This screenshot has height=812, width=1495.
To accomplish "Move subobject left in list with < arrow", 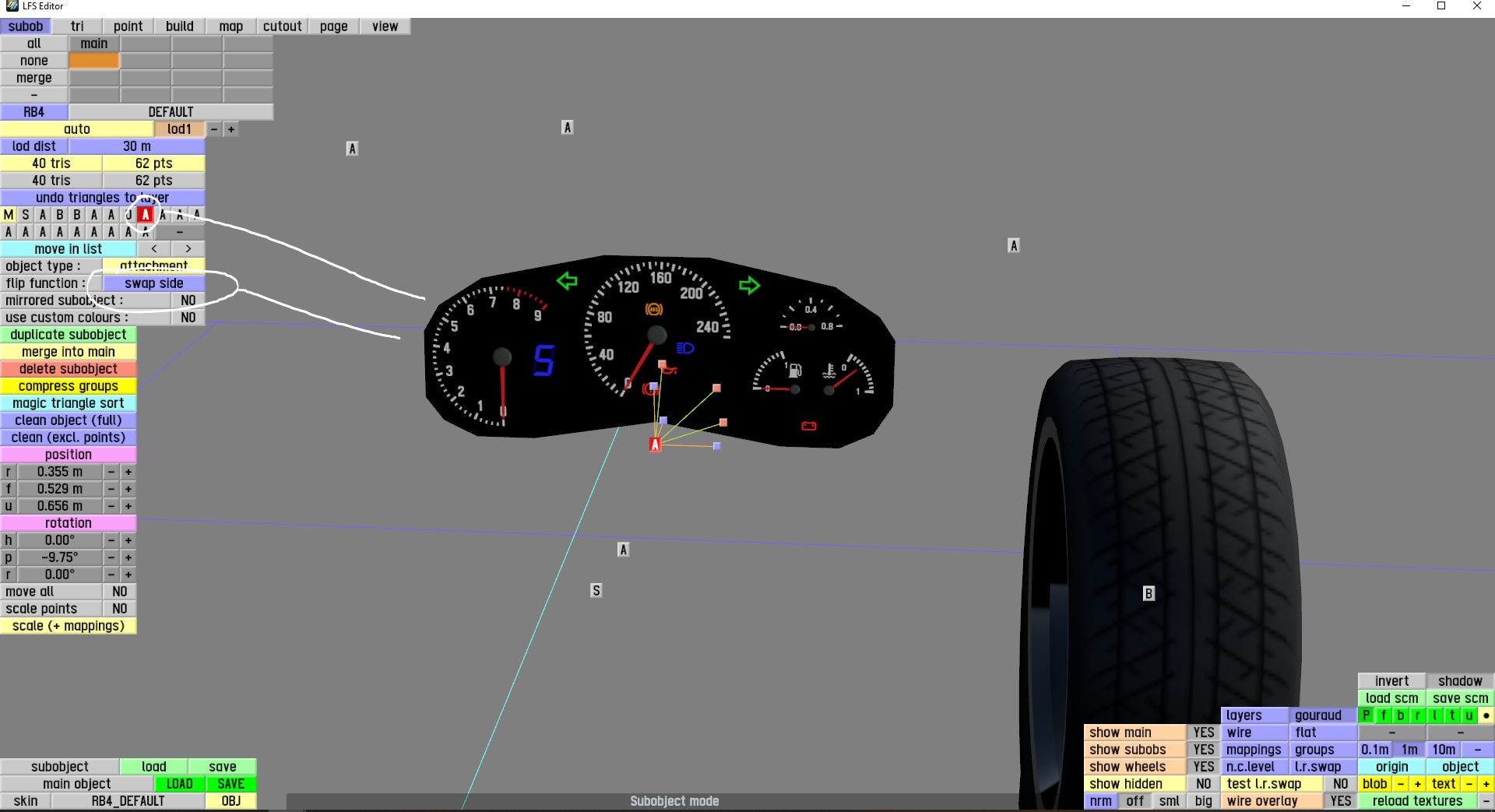I will coord(154,249).
